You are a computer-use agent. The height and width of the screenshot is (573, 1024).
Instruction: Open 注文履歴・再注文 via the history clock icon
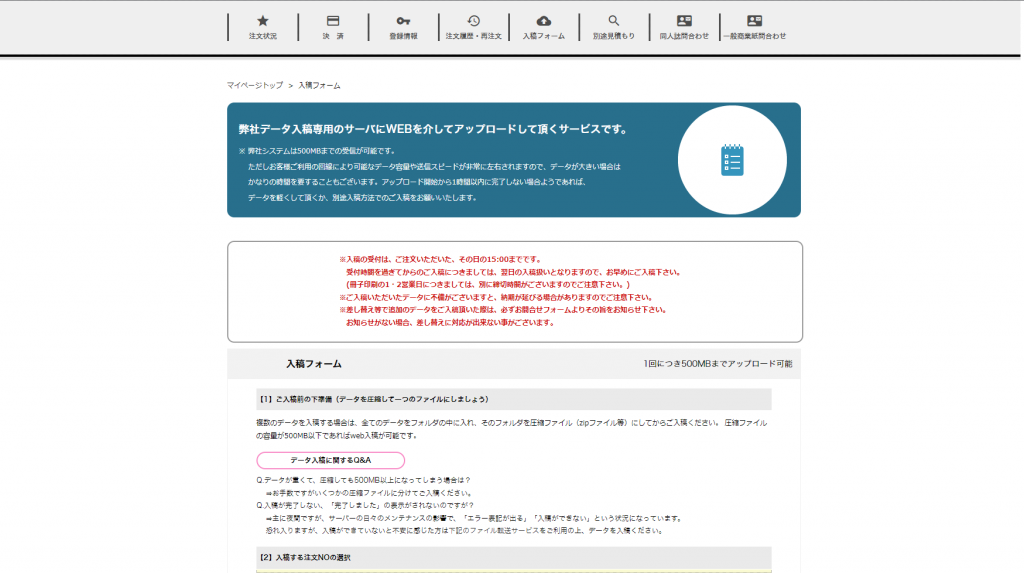click(473, 20)
